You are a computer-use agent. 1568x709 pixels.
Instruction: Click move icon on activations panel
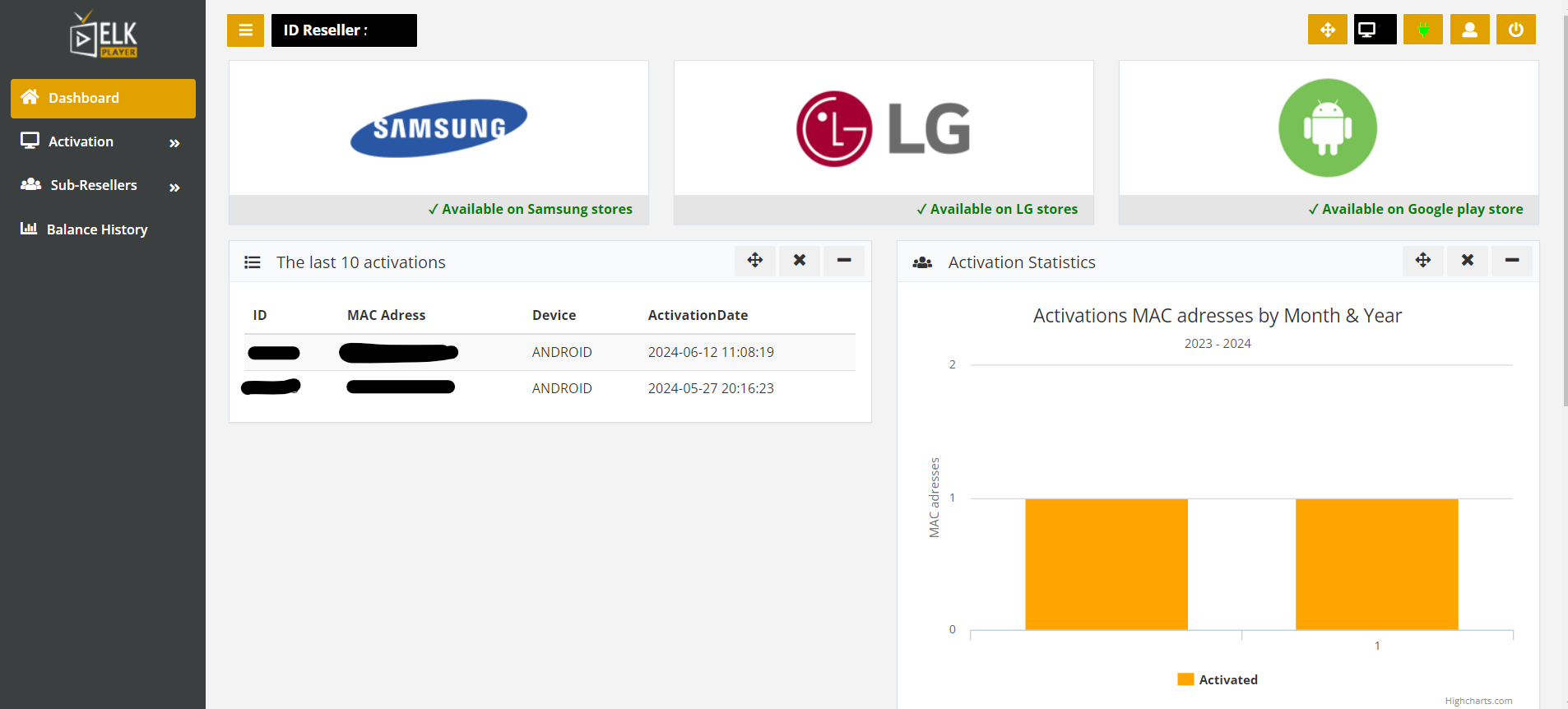click(754, 261)
